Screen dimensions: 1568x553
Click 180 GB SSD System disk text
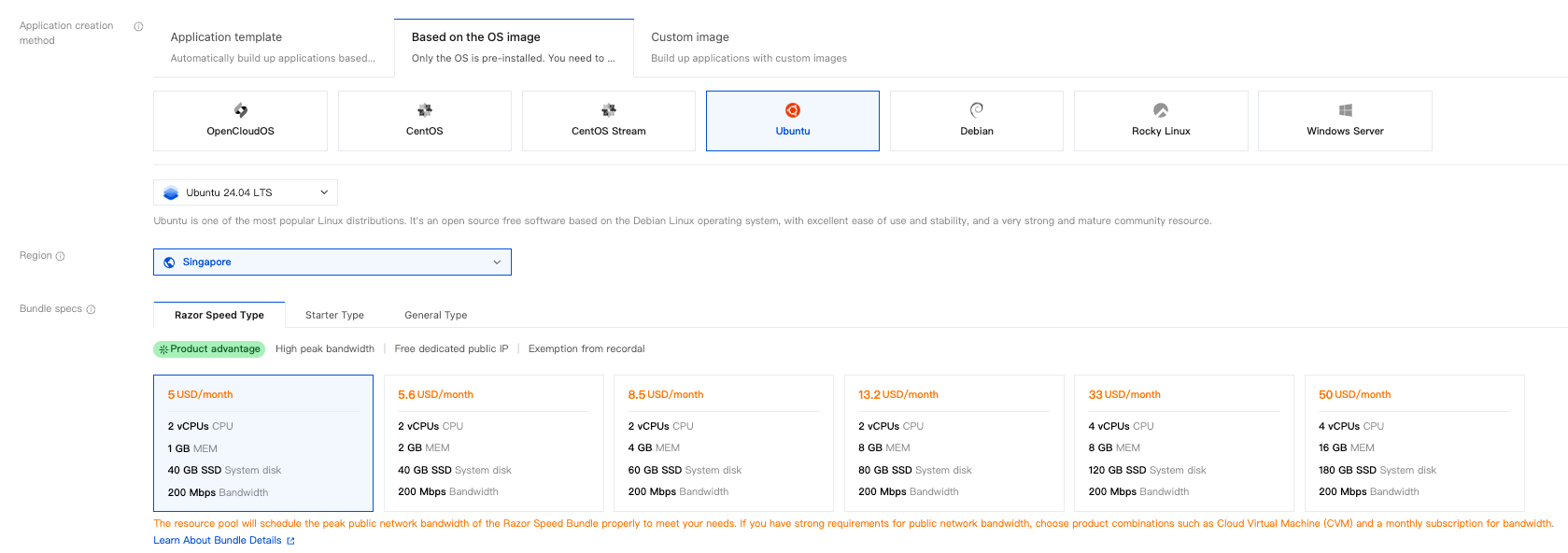pyautogui.click(x=1377, y=471)
